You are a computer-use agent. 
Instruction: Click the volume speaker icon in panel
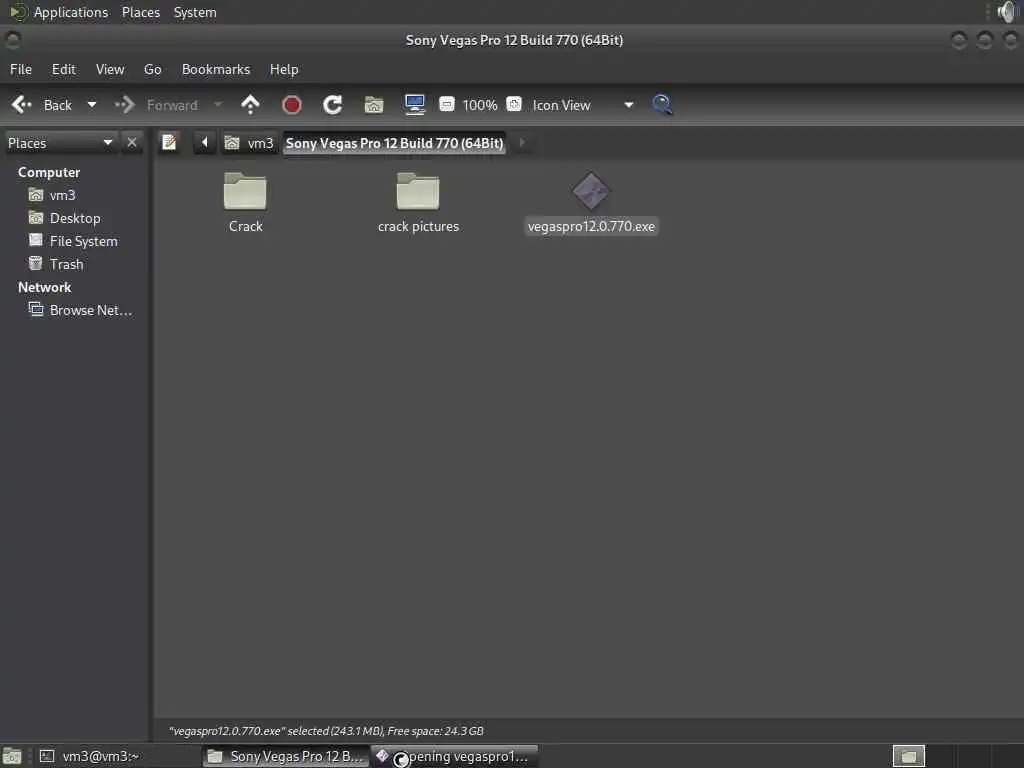1007,12
